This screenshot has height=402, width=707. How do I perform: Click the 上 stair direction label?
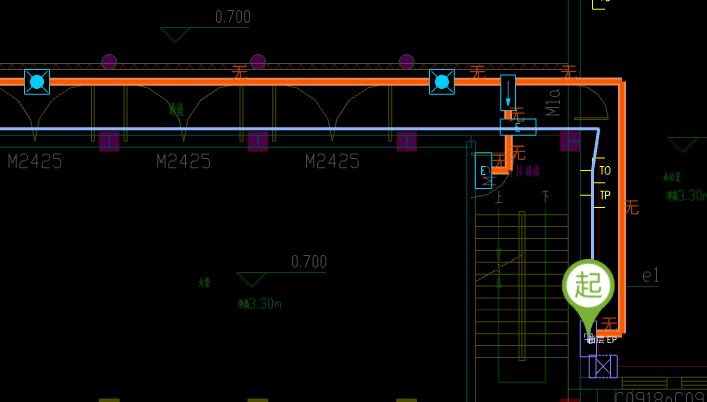pyautogui.click(x=499, y=197)
